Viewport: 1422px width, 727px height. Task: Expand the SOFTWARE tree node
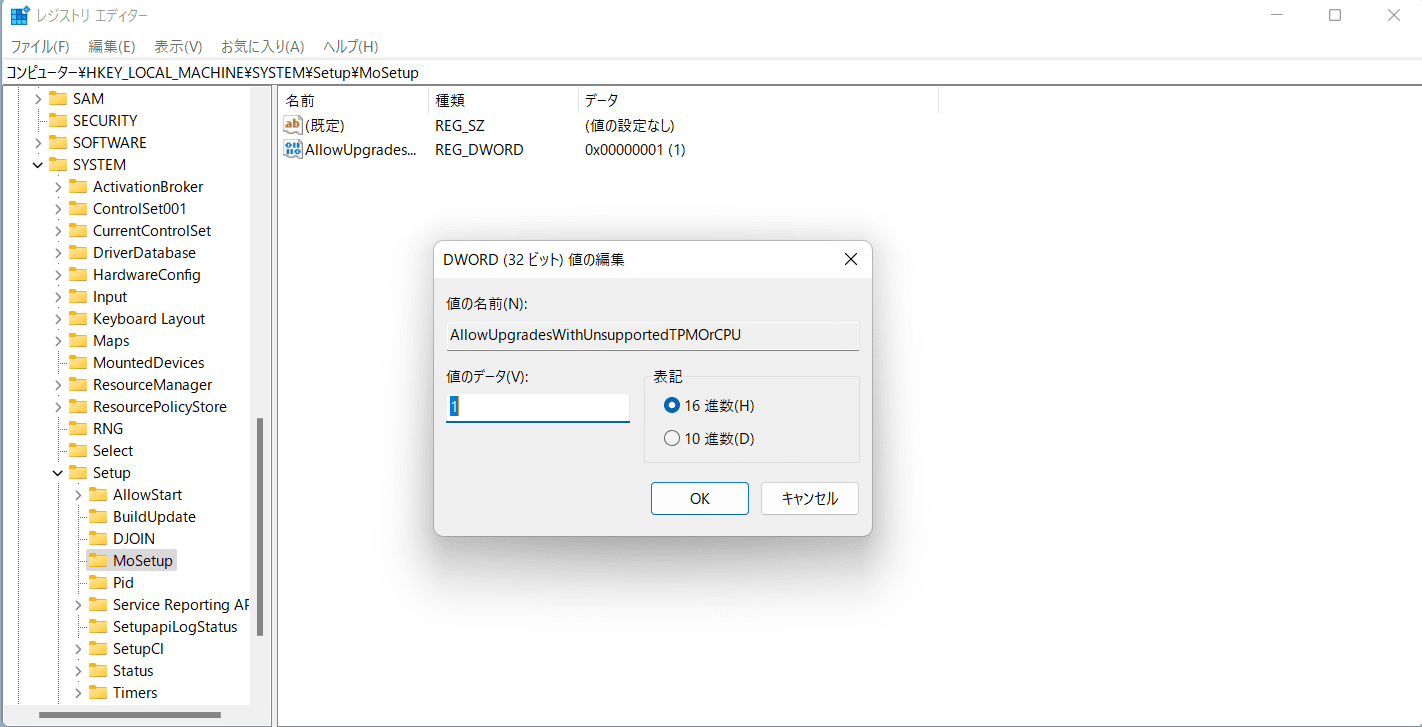coord(38,143)
